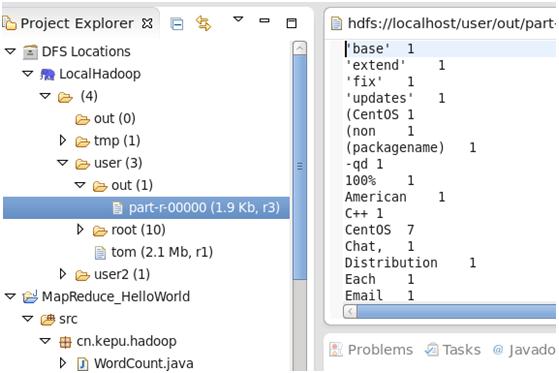
Task: Click the user (3) folder icon
Action: 82,164
